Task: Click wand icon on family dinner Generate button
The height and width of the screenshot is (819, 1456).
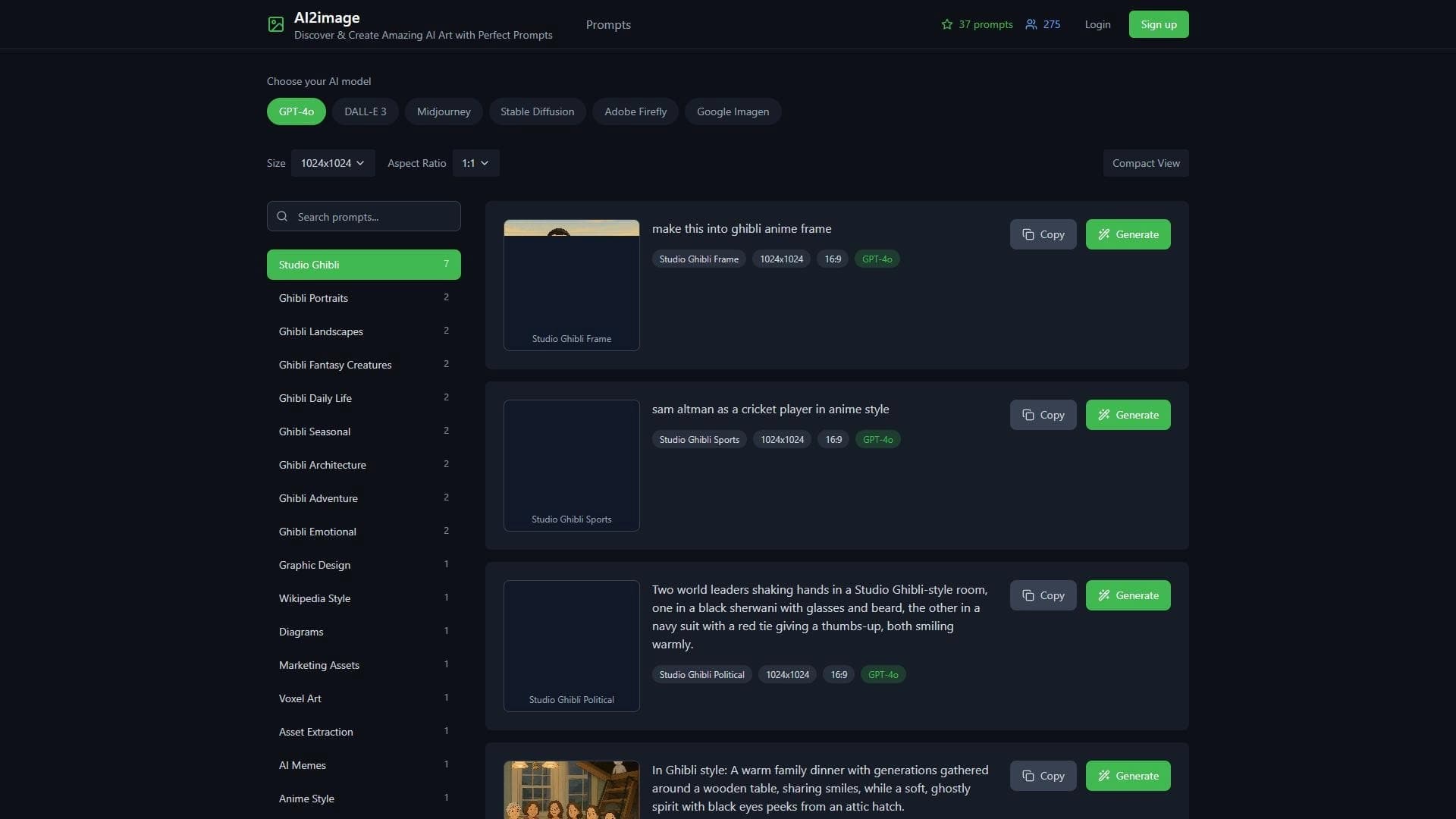Action: point(1104,776)
